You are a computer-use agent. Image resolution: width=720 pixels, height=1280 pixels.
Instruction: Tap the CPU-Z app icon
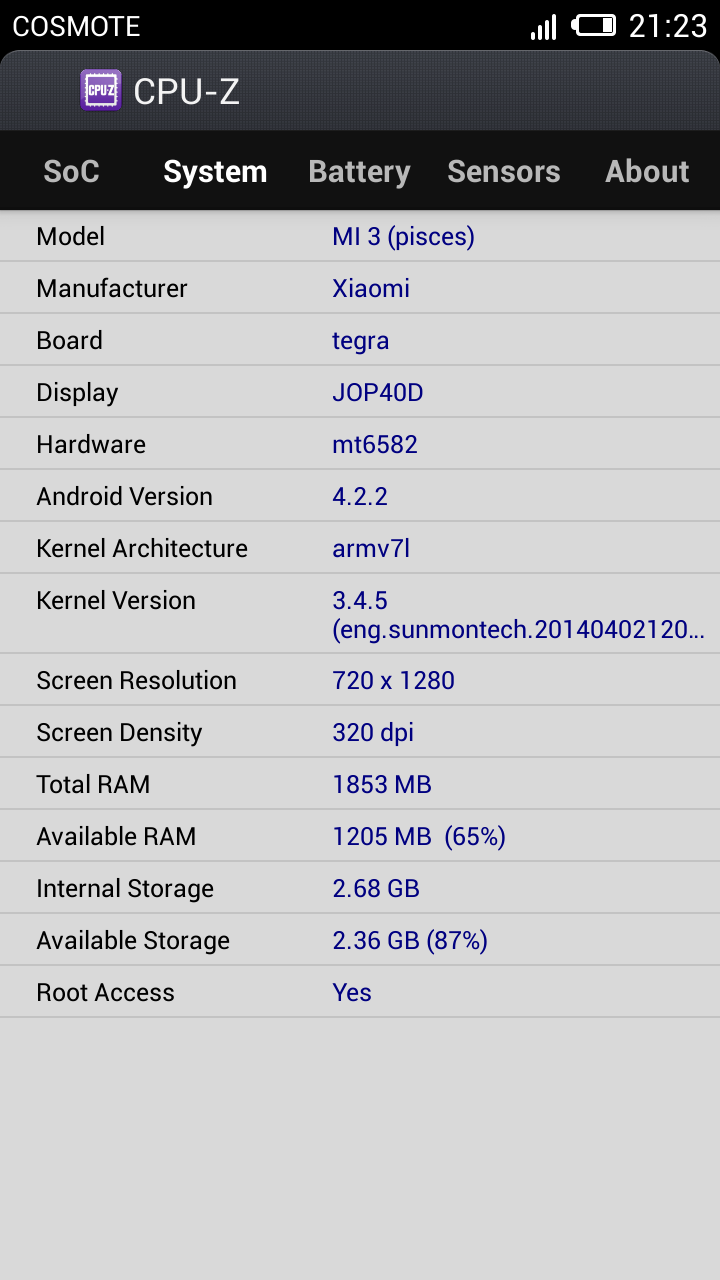pos(101,91)
